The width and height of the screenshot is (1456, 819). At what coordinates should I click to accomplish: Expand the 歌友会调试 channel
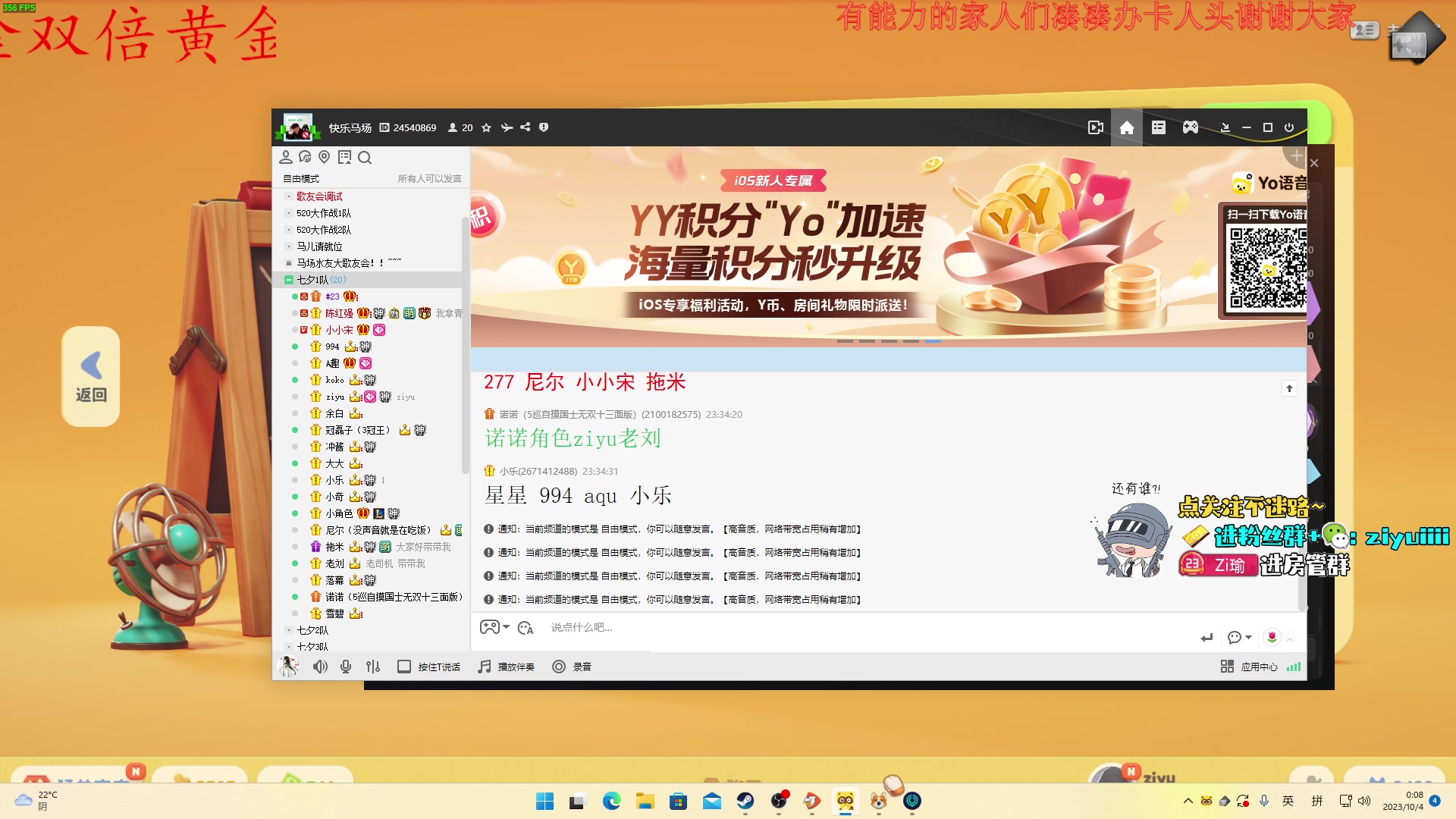tap(289, 196)
